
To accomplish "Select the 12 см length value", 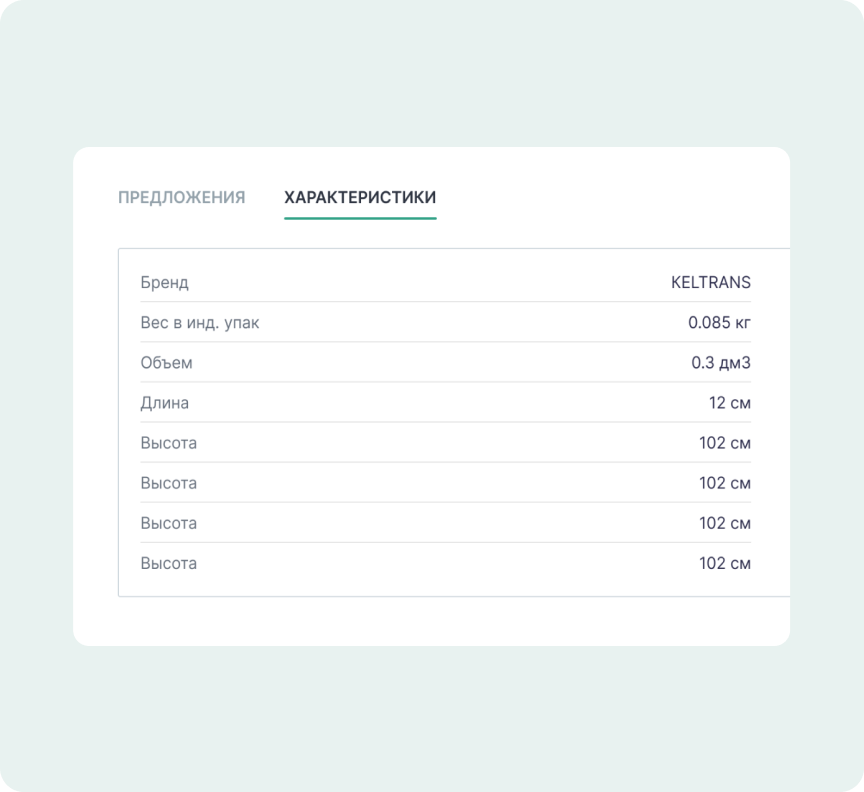I will pyautogui.click(x=729, y=403).
